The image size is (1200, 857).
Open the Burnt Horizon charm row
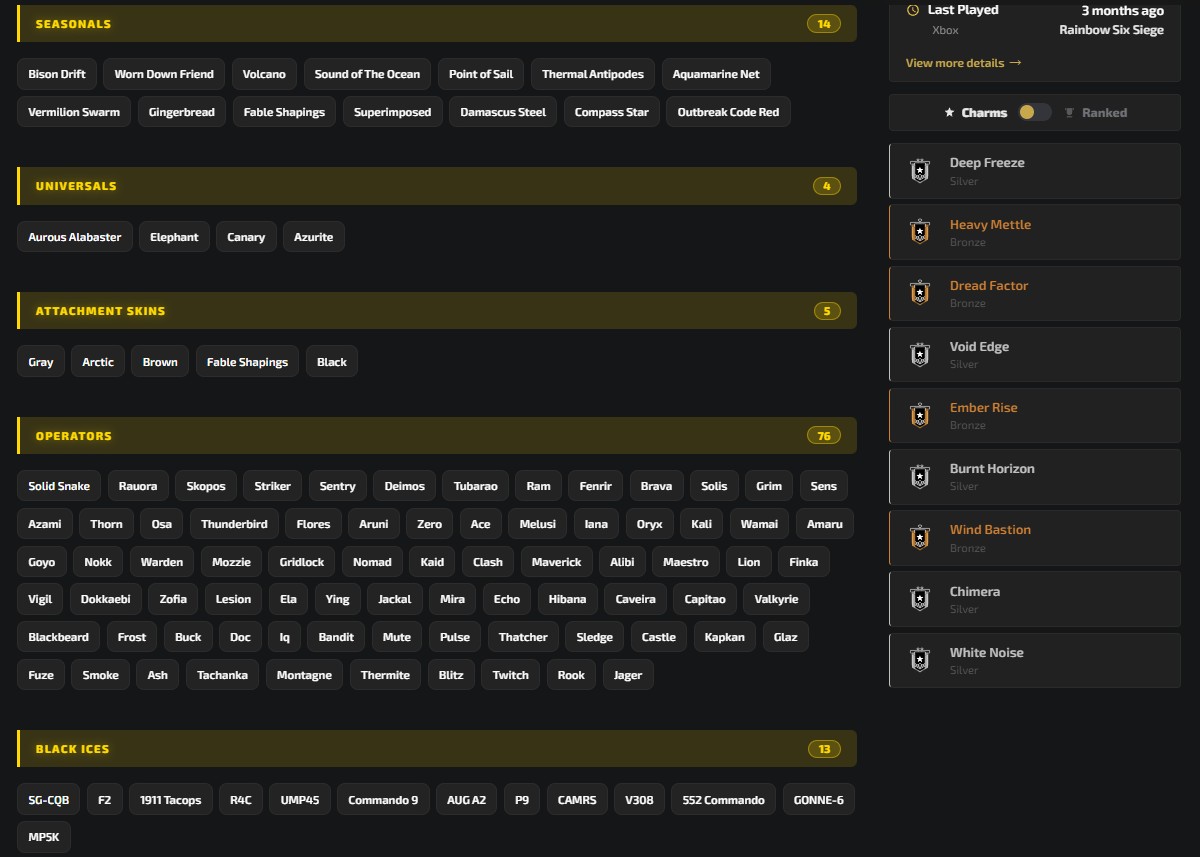point(1035,477)
